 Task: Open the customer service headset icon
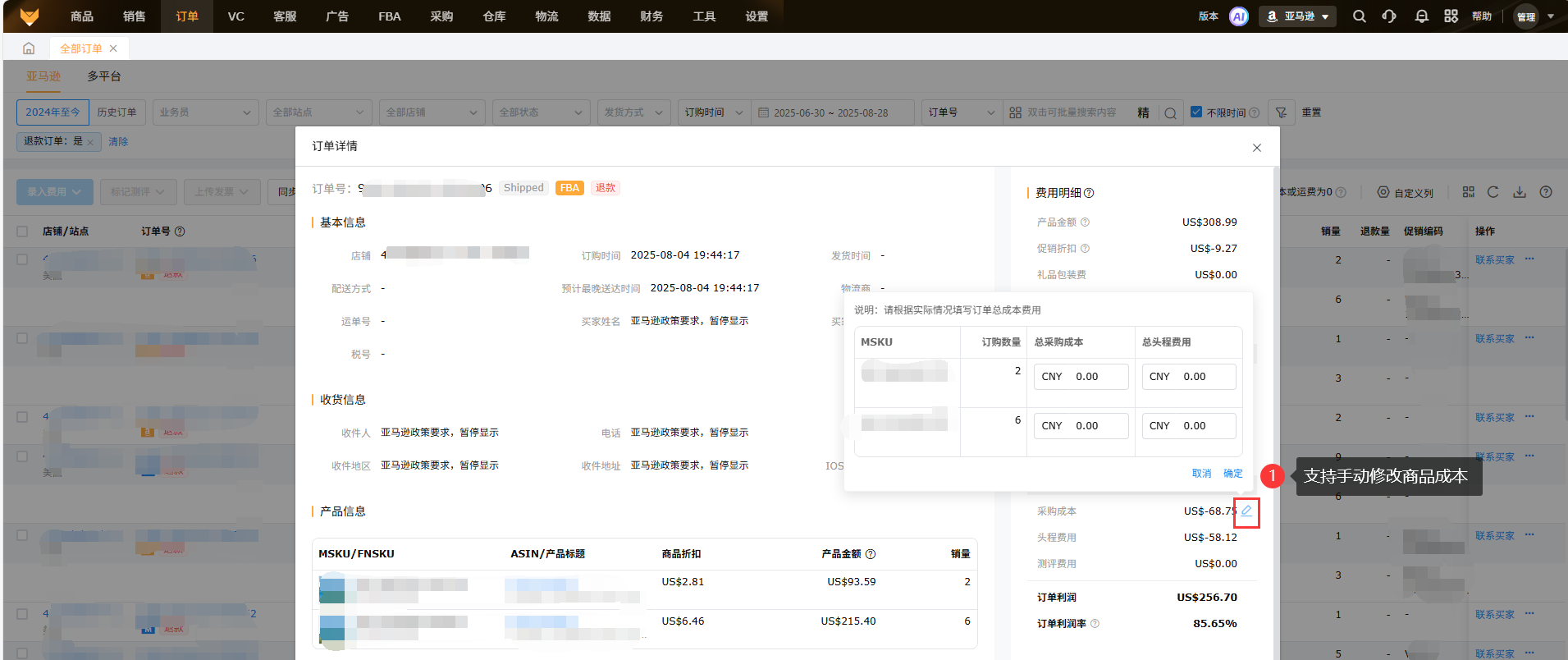[1389, 16]
